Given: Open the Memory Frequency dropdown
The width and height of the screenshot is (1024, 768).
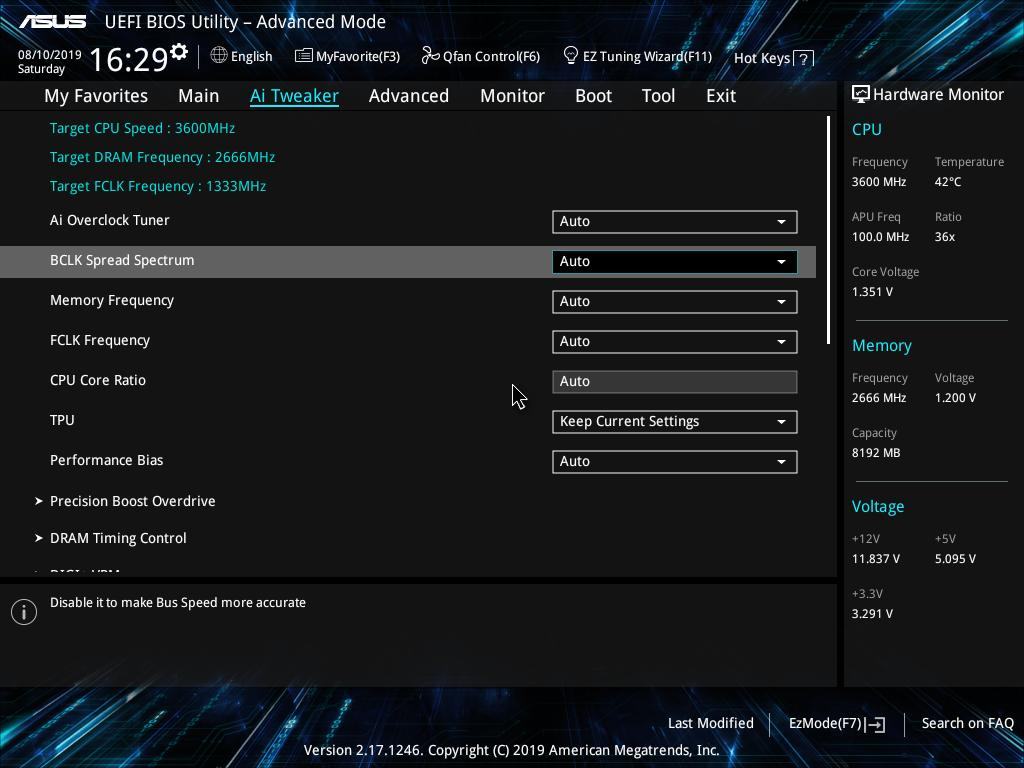Looking at the screenshot, I should (675, 302).
